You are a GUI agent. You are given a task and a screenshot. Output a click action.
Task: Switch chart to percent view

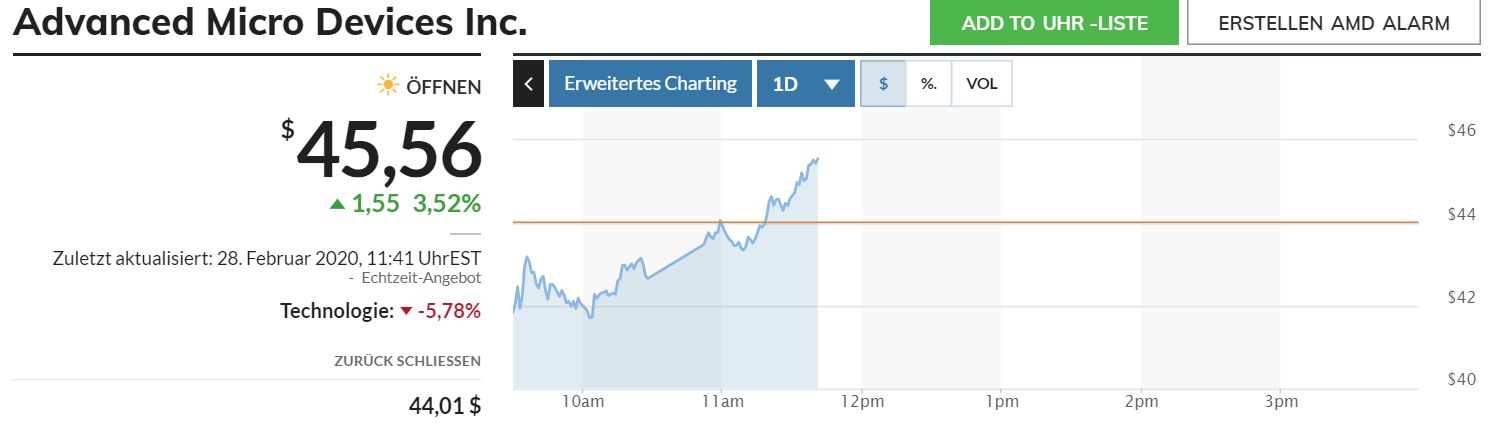929,84
